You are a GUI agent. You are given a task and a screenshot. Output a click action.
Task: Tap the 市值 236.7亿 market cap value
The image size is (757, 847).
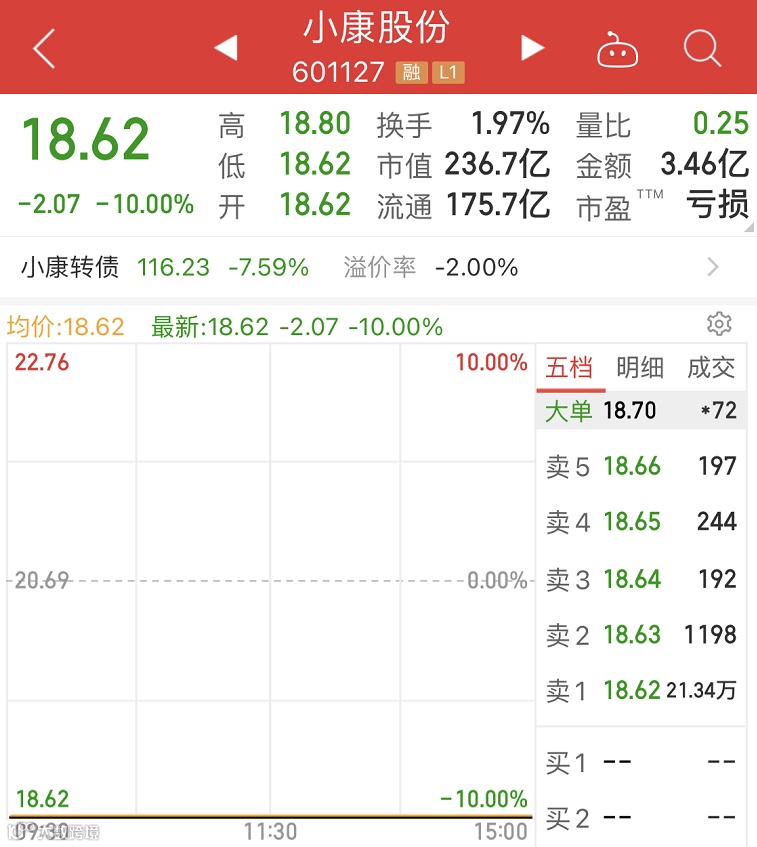tap(497, 164)
